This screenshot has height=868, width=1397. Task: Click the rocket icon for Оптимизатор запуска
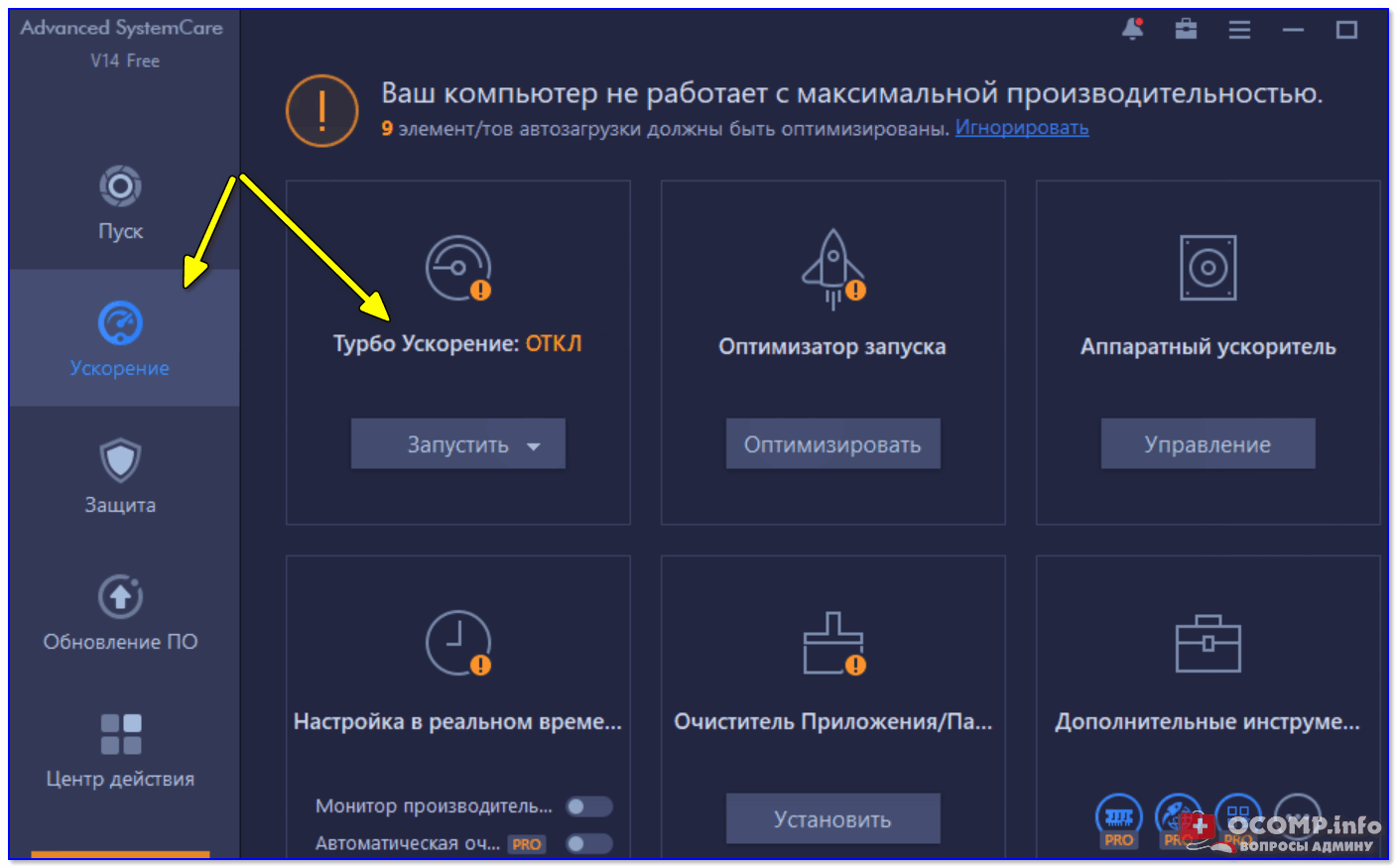[x=832, y=268]
